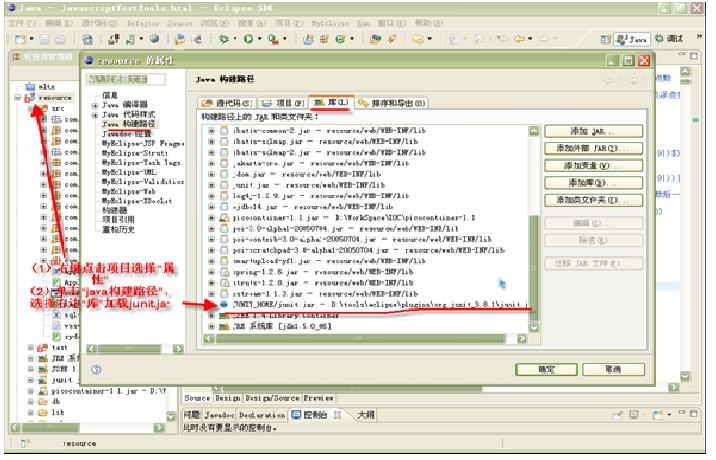Image resolution: width=716 pixels, height=460 pixels.
Task: Click the resource project icon in Package Explorer
Action: (30, 97)
